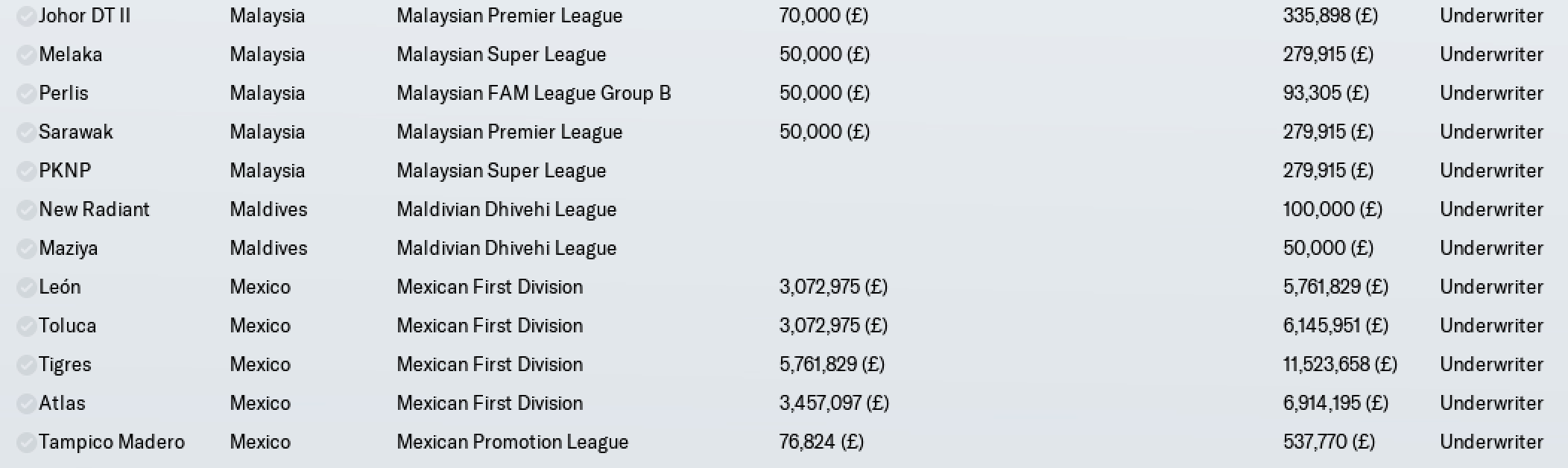Open Underwriter dropdown for Tigres row
Screen dimensions: 1568x468
coord(1491,364)
